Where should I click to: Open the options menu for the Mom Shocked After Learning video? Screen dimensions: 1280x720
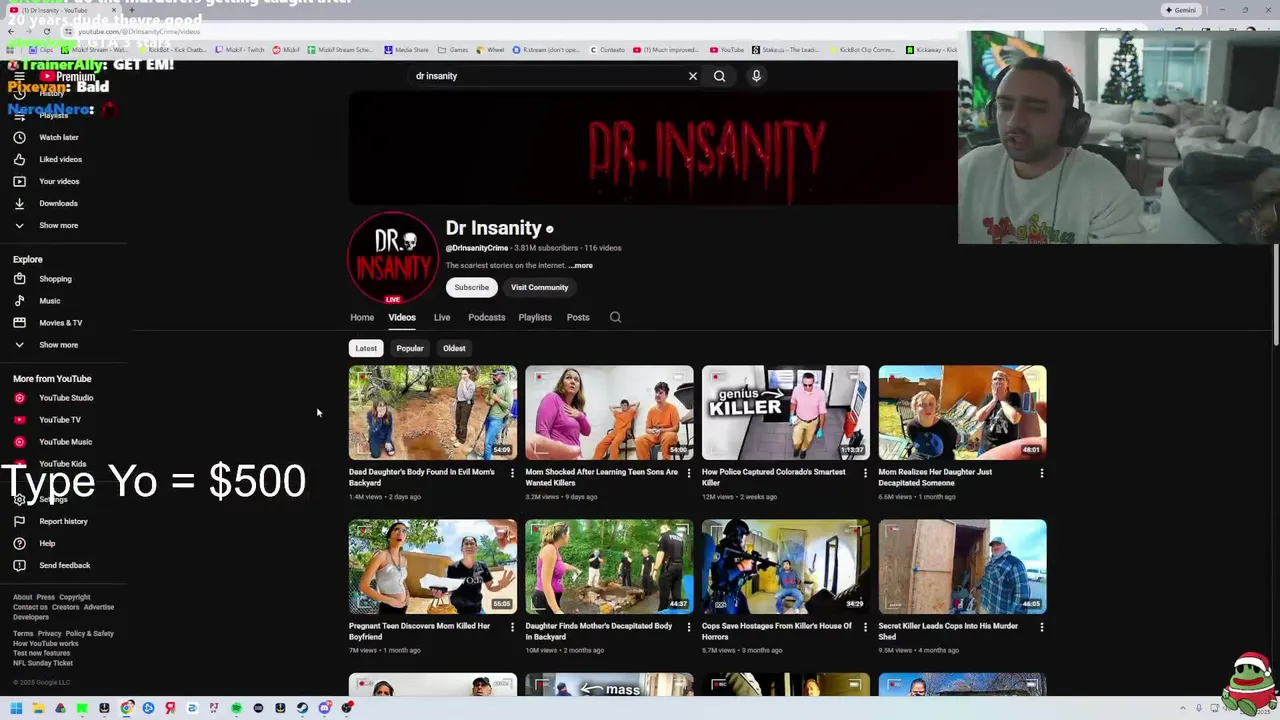(x=688, y=473)
